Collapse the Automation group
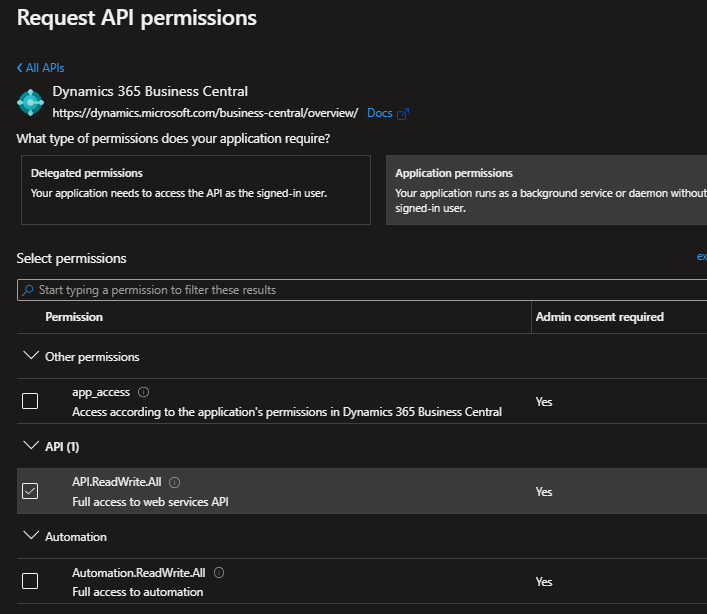 31,536
